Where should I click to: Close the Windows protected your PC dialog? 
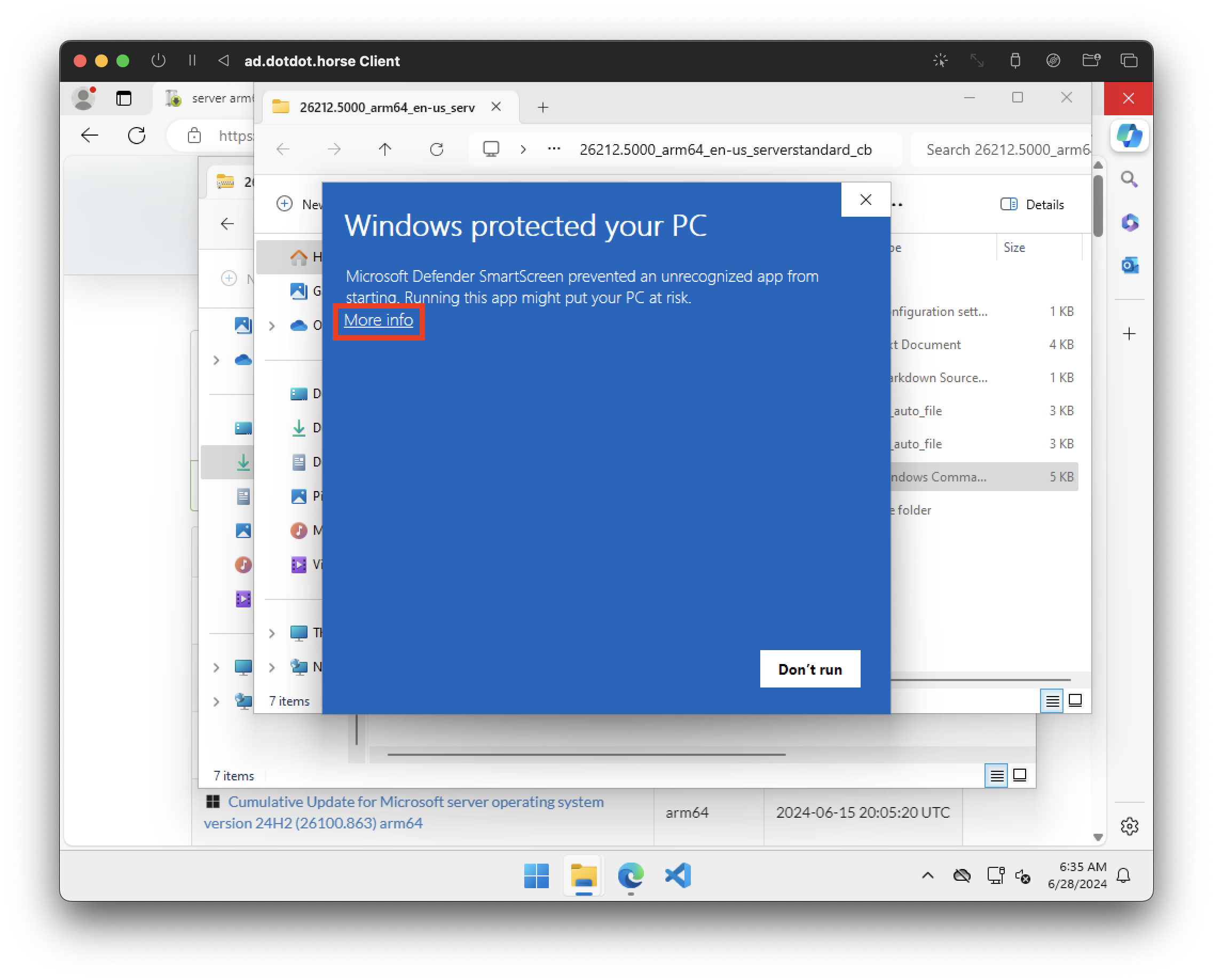(x=865, y=199)
